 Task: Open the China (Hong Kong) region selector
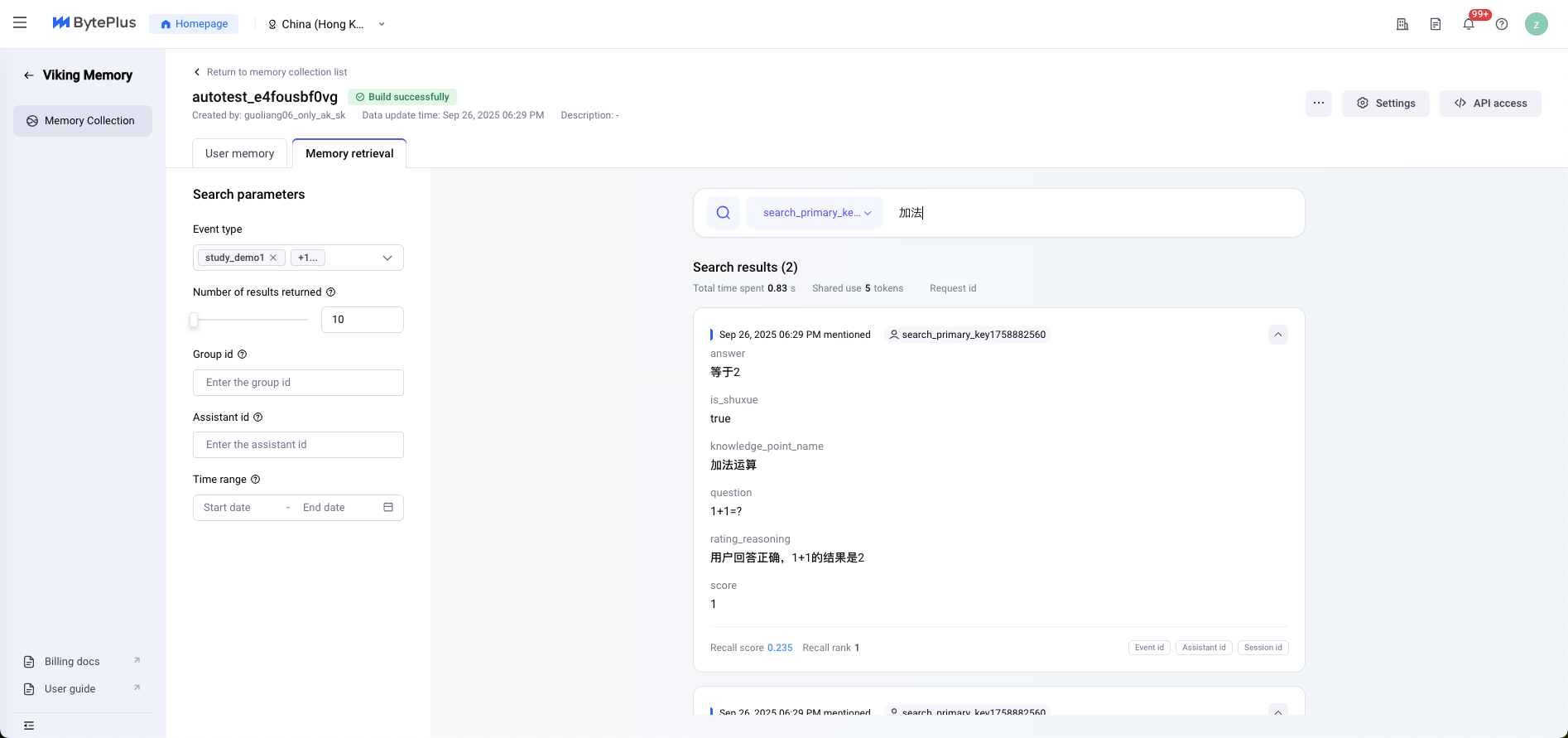326,24
